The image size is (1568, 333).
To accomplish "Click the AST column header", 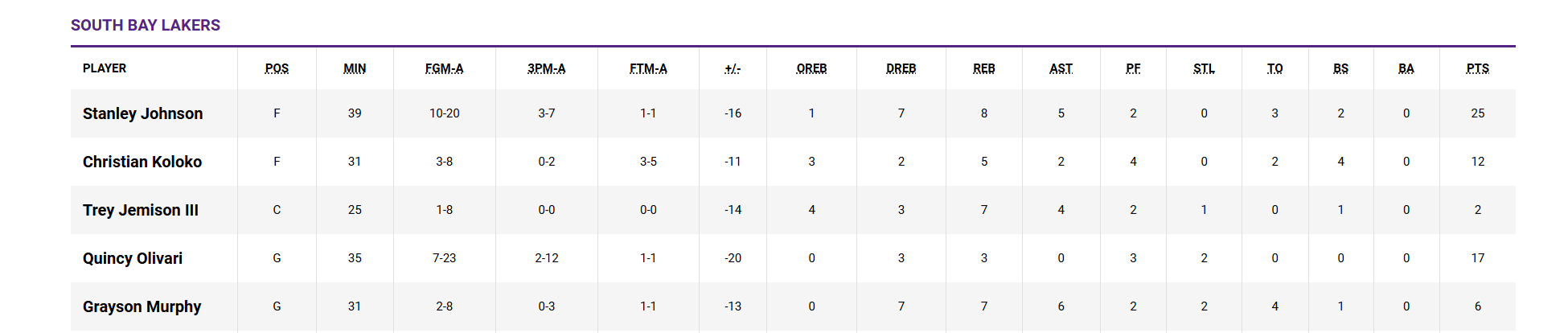I will click(x=1061, y=68).
